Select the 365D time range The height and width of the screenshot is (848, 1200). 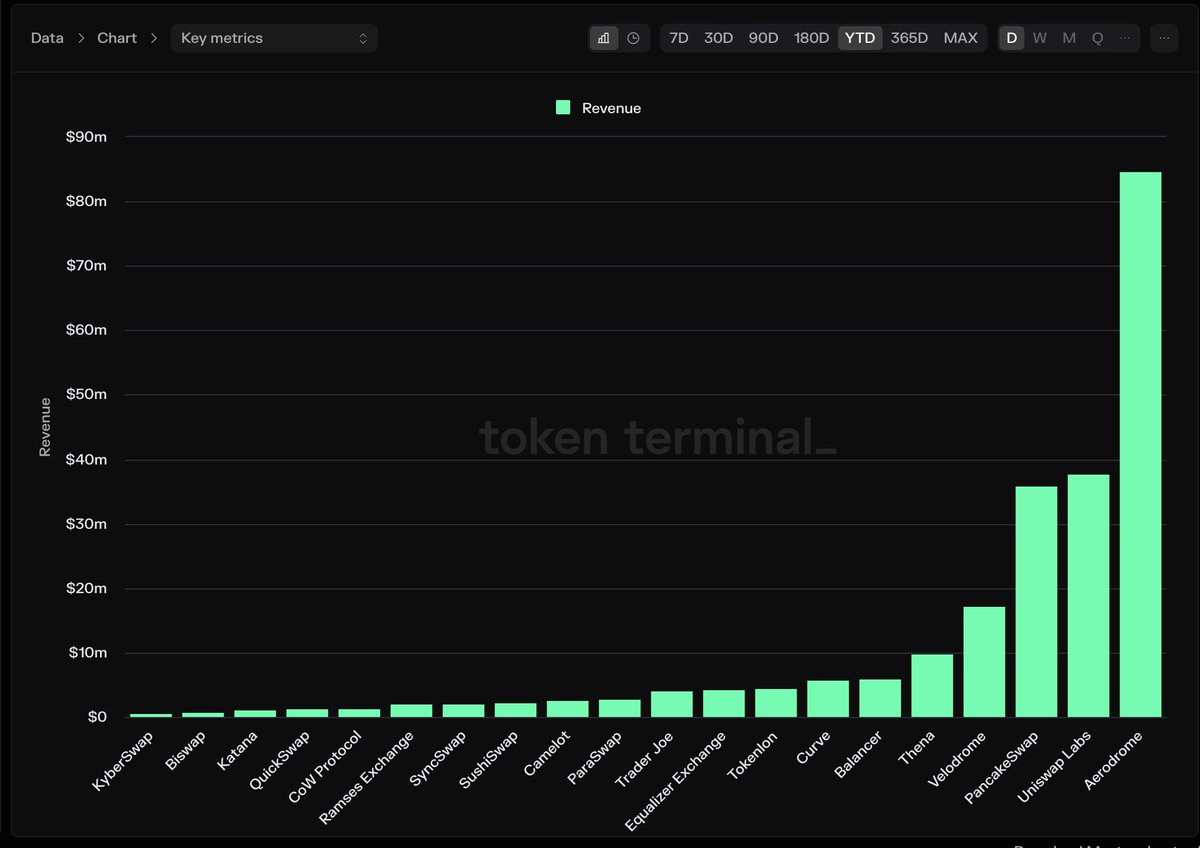coord(909,38)
